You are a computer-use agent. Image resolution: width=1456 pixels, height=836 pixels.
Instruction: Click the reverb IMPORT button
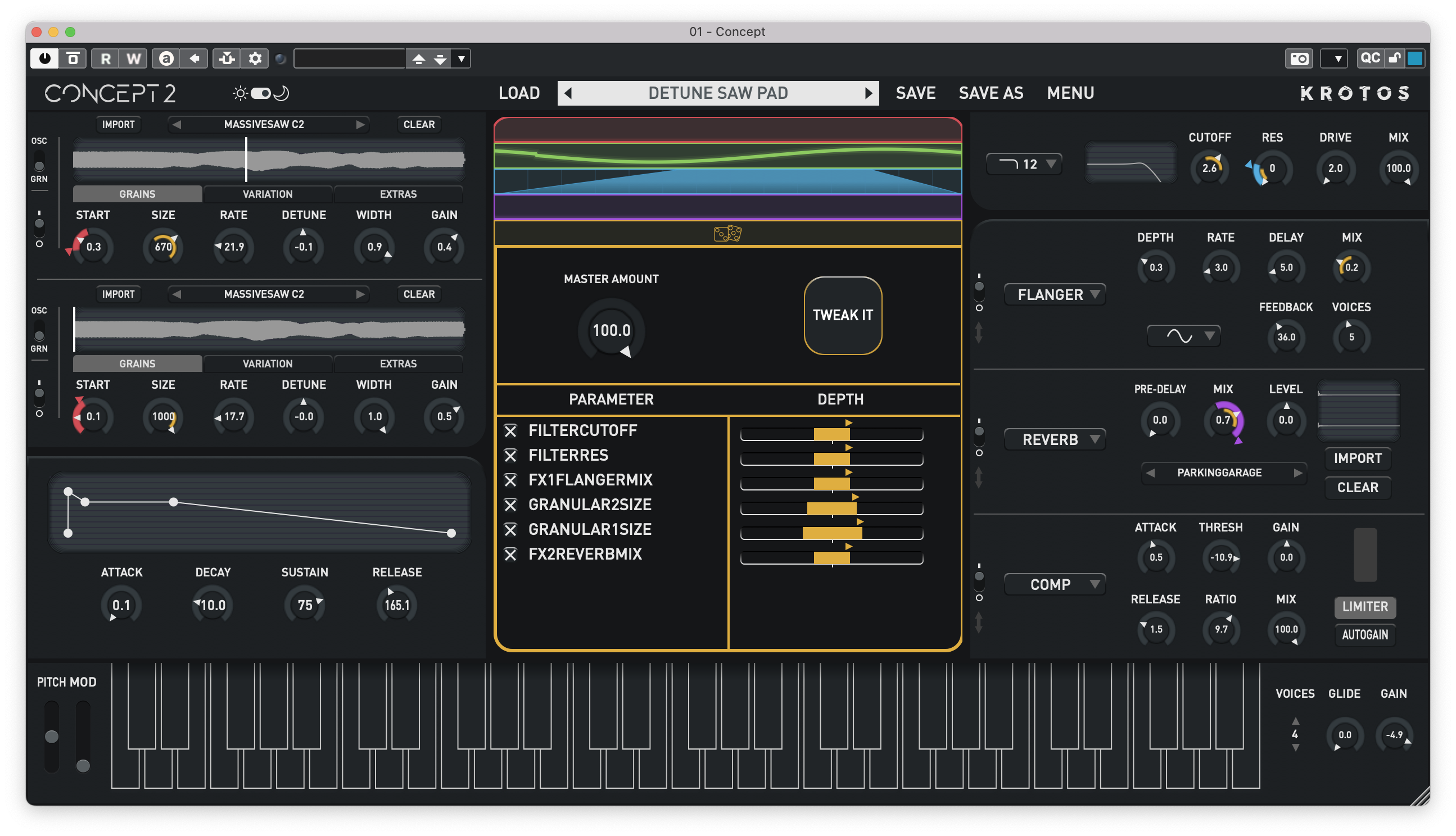tap(1357, 458)
